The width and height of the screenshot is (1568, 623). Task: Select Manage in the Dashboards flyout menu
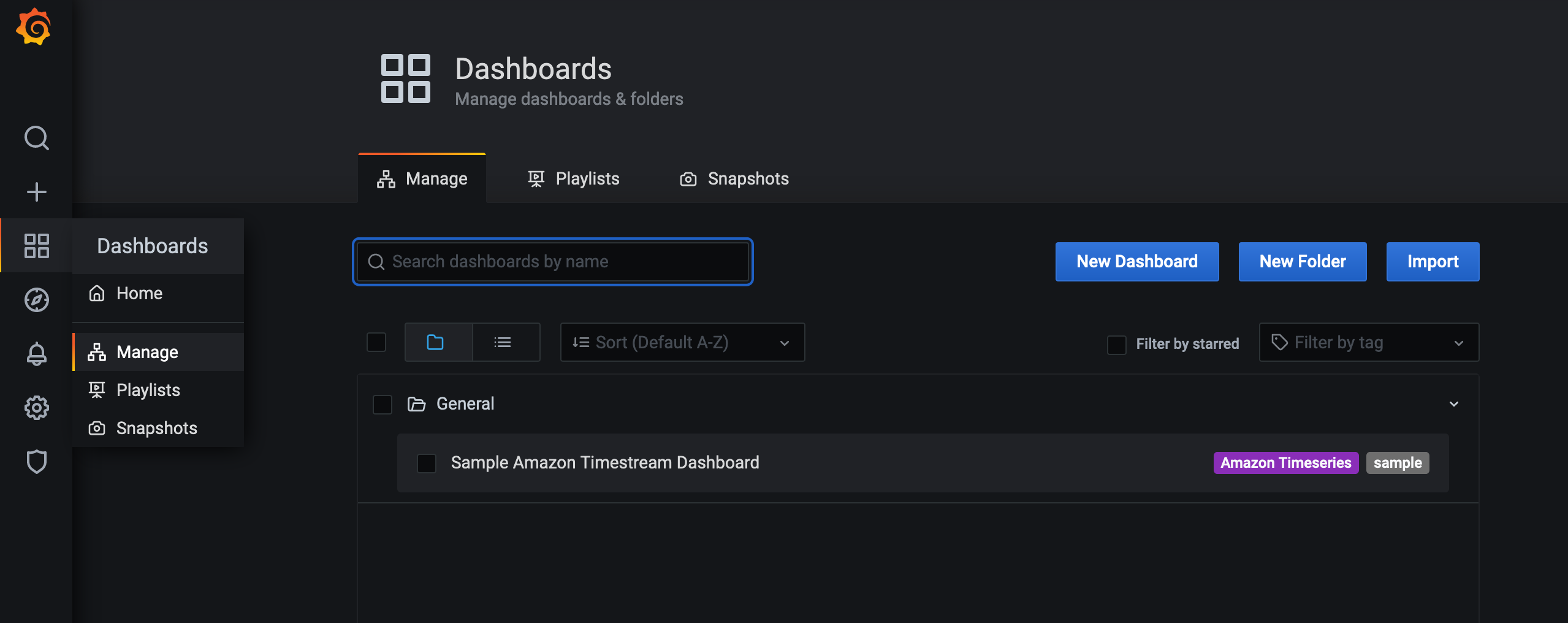tap(158, 352)
